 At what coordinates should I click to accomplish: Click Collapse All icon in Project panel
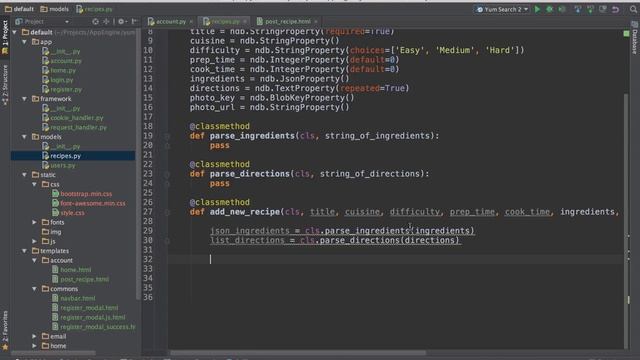(106, 21)
